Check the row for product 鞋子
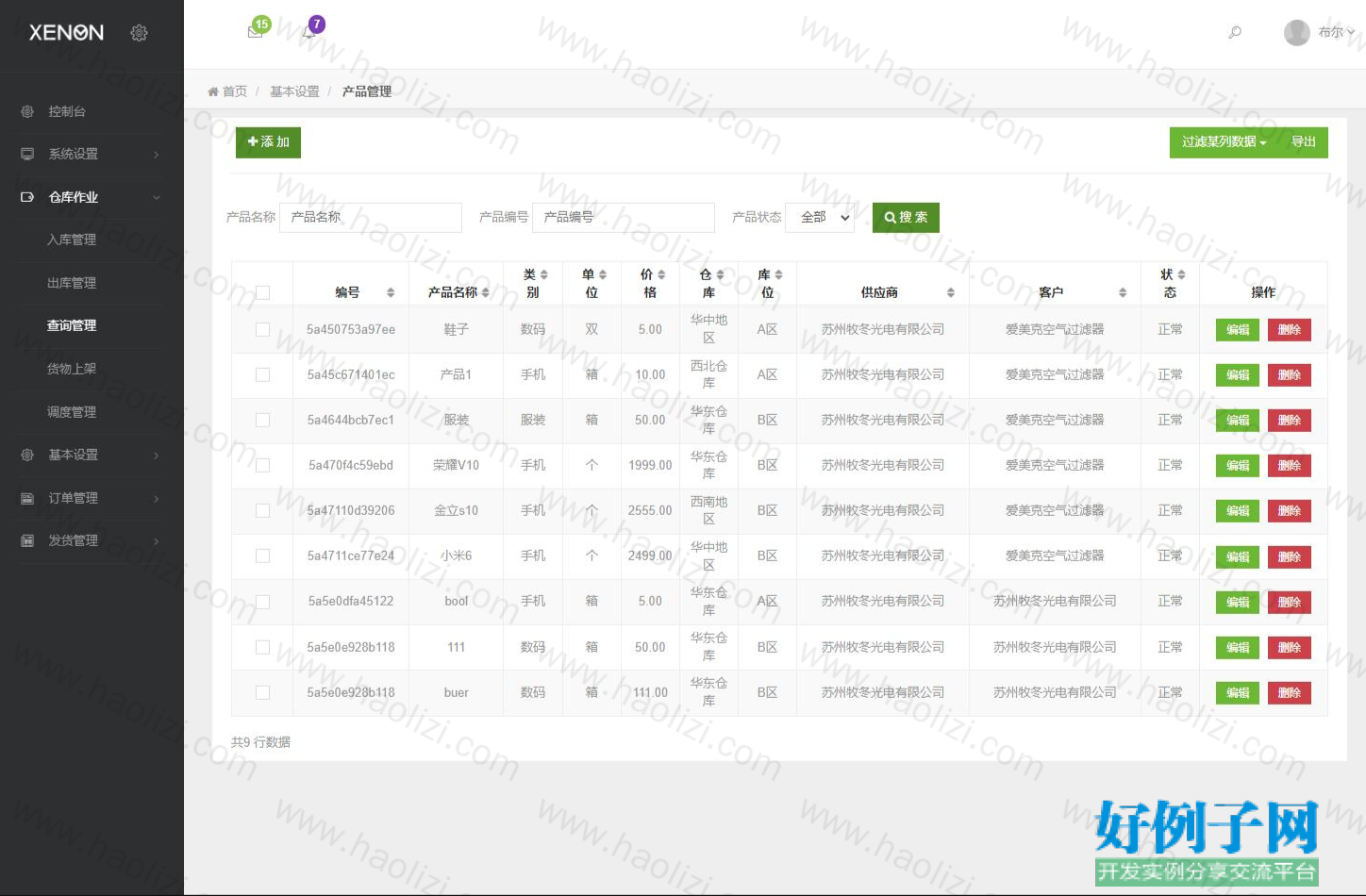1366x896 pixels. point(262,329)
